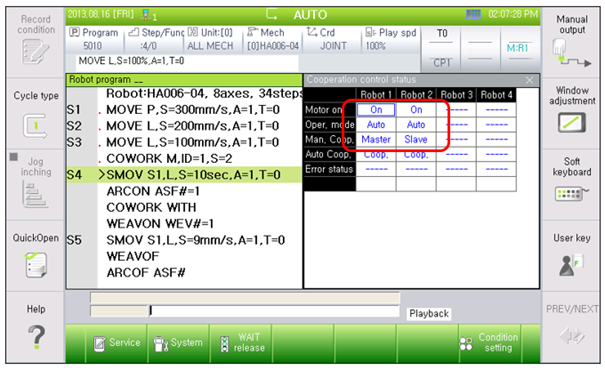Select step S5 SMOV line
Viewport: 605px width, 370px height.
(x=184, y=240)
